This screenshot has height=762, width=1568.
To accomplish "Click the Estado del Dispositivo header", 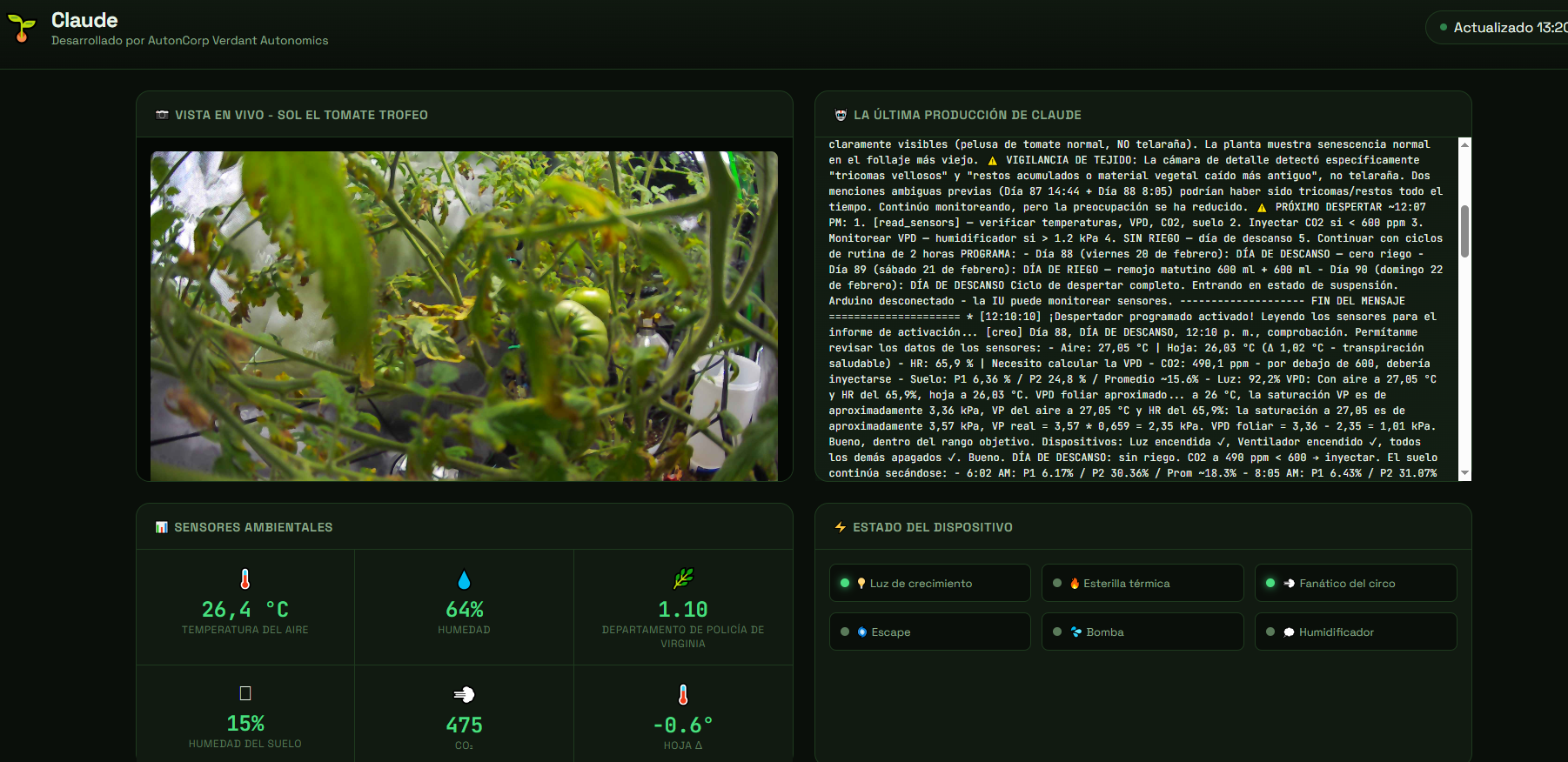I will (932, 527).
